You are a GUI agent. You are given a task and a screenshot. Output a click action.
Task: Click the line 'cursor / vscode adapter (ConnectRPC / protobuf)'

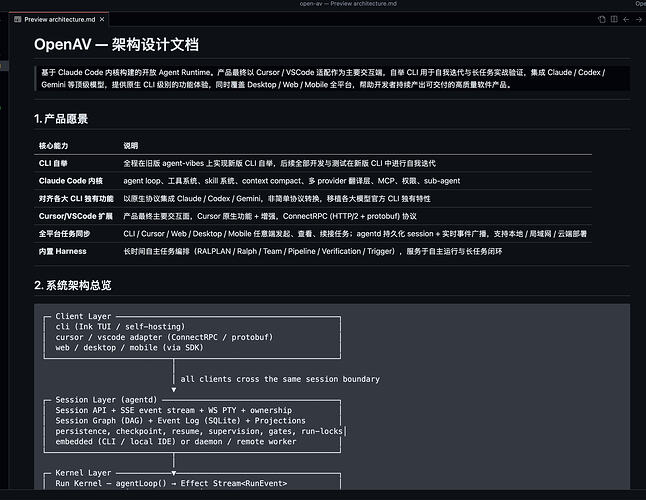pyautogui.click(x=164, y=337)
